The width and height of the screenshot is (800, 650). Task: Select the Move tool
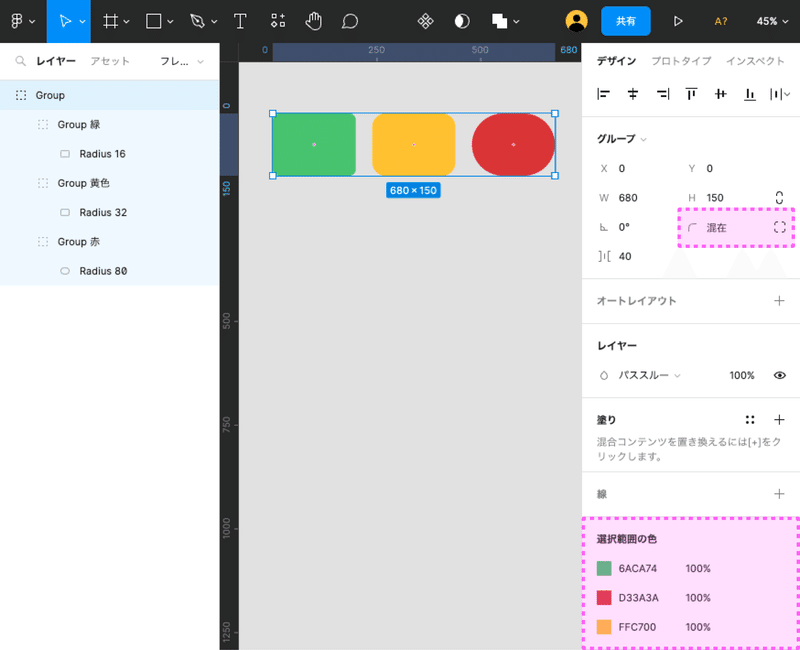coord(64,21)
